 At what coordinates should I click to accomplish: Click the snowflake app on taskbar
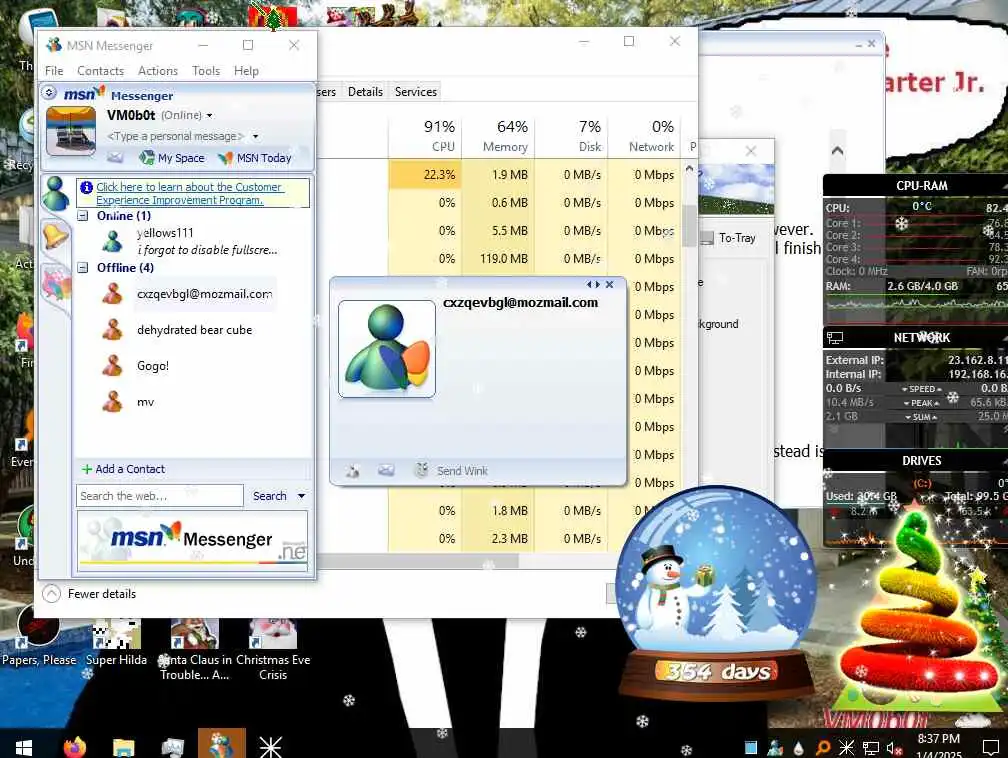(x=271, y=746)
